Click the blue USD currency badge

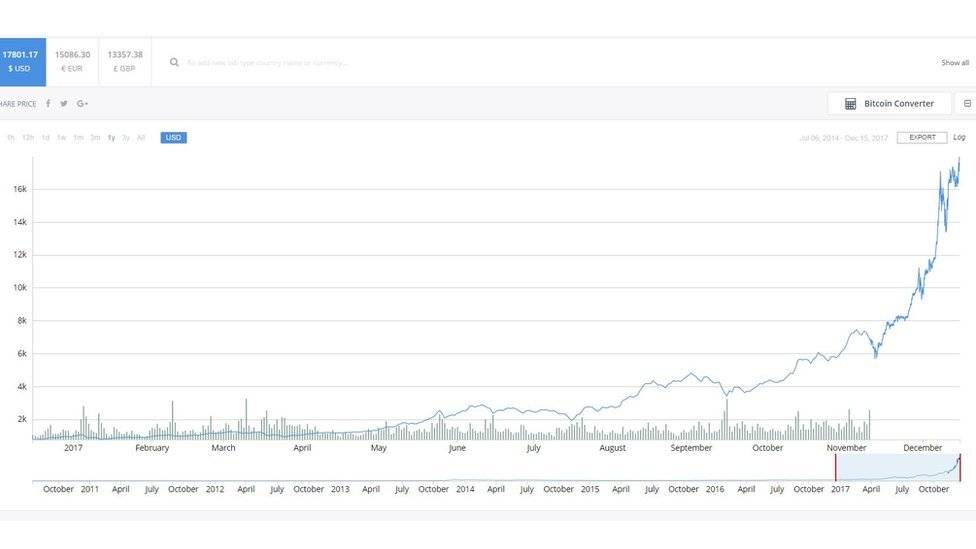click(174, 138)
